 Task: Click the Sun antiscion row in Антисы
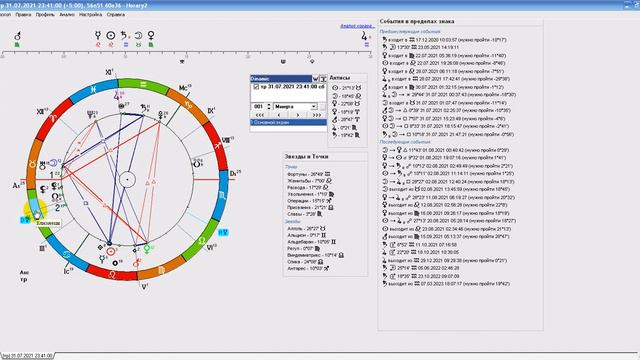coord(347,88)
